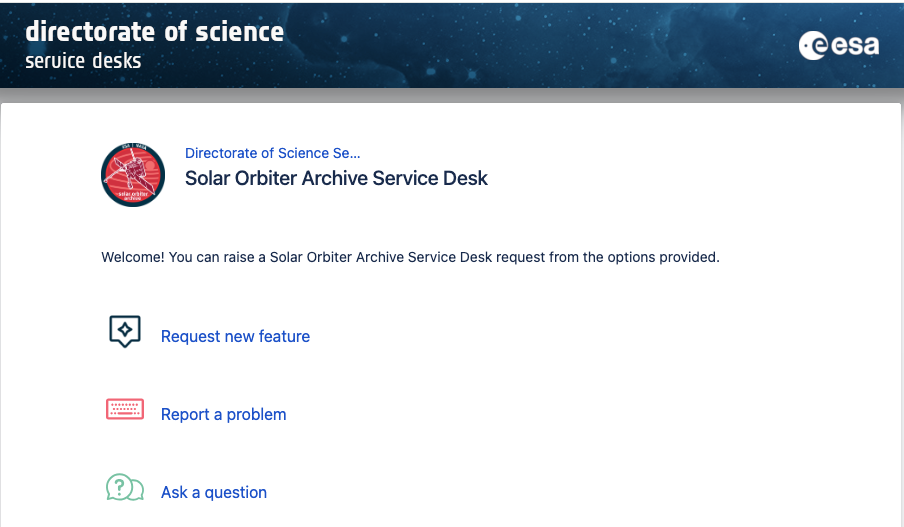Click the Welcome message paragraph
The image size is (904, 527).
[410, 257]
